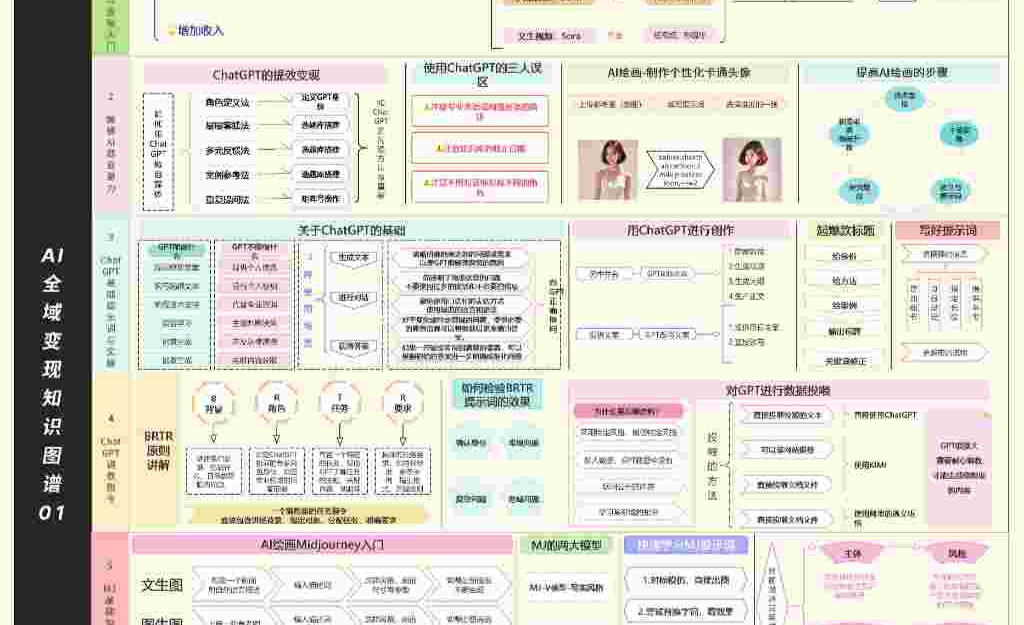Click the 生成文本 arrow box
Image resolution: width=1024 pixels, height=625 pixels.
click(x=353, y=259)
